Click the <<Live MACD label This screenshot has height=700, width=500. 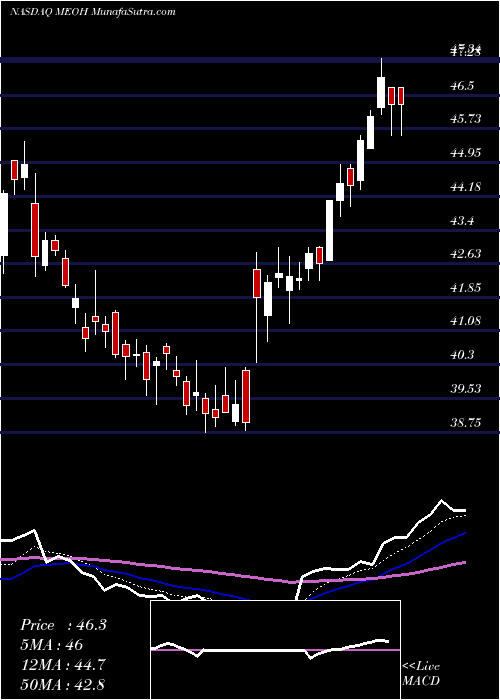pos(421,673)
